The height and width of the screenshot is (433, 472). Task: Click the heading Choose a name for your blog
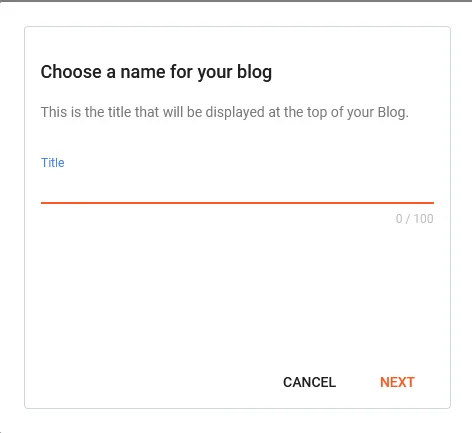(156, 72)
